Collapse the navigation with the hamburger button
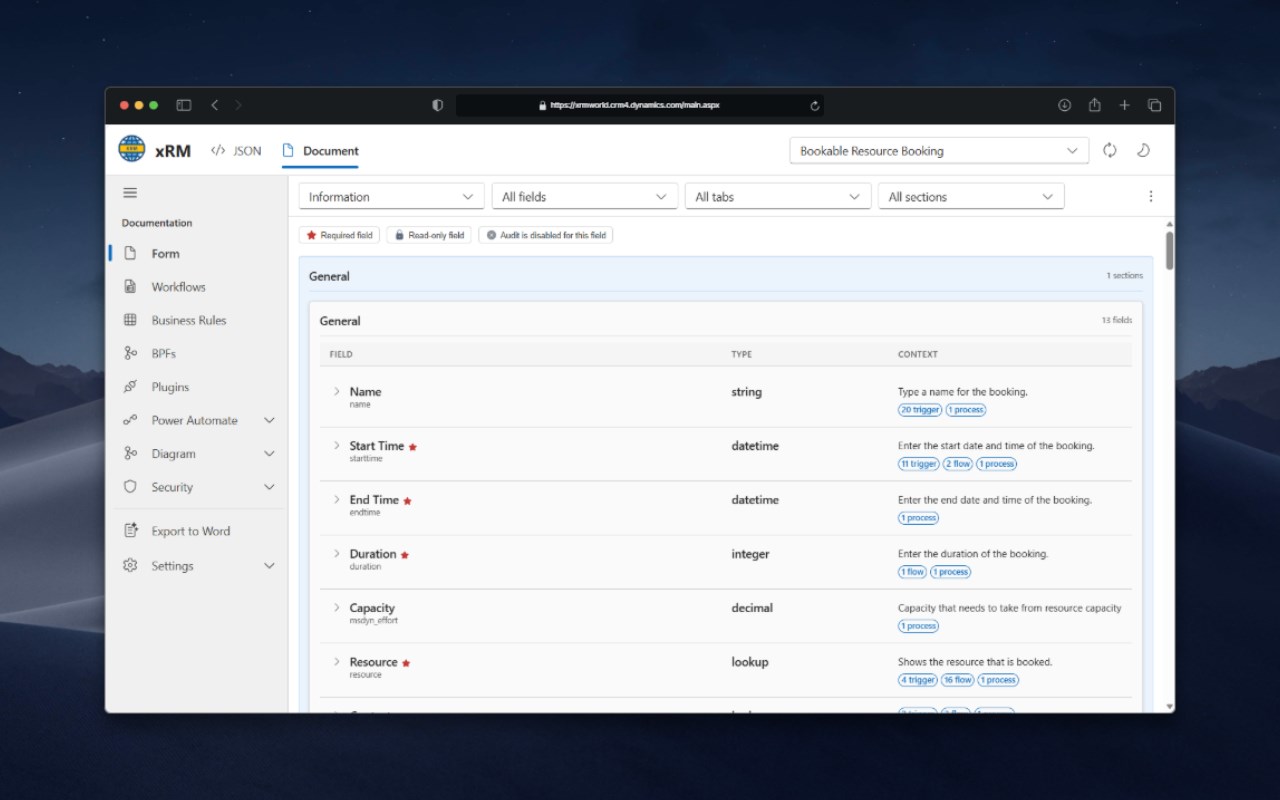 pyautogui.click(x=130, y=193)
